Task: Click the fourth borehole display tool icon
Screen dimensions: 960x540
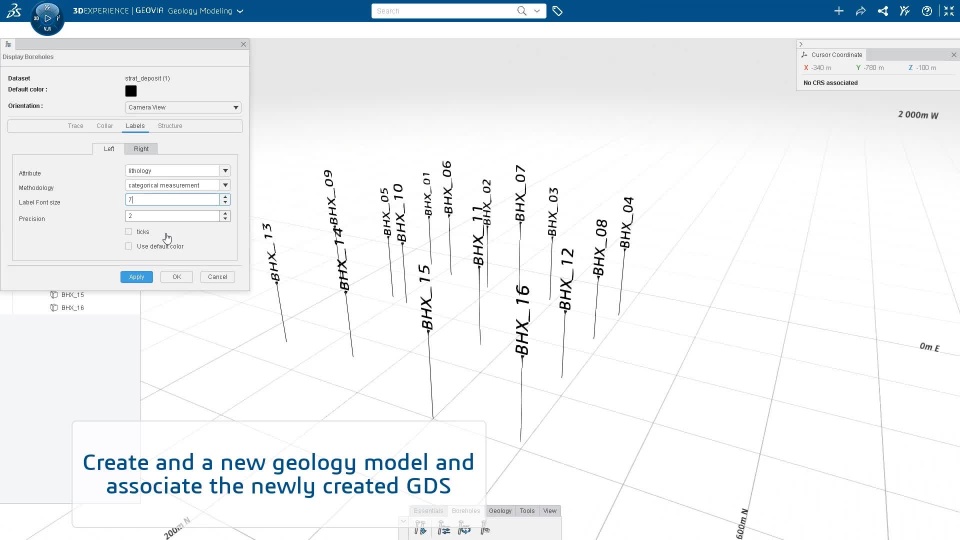Action: pyautogui.click(x=485, y=528)
